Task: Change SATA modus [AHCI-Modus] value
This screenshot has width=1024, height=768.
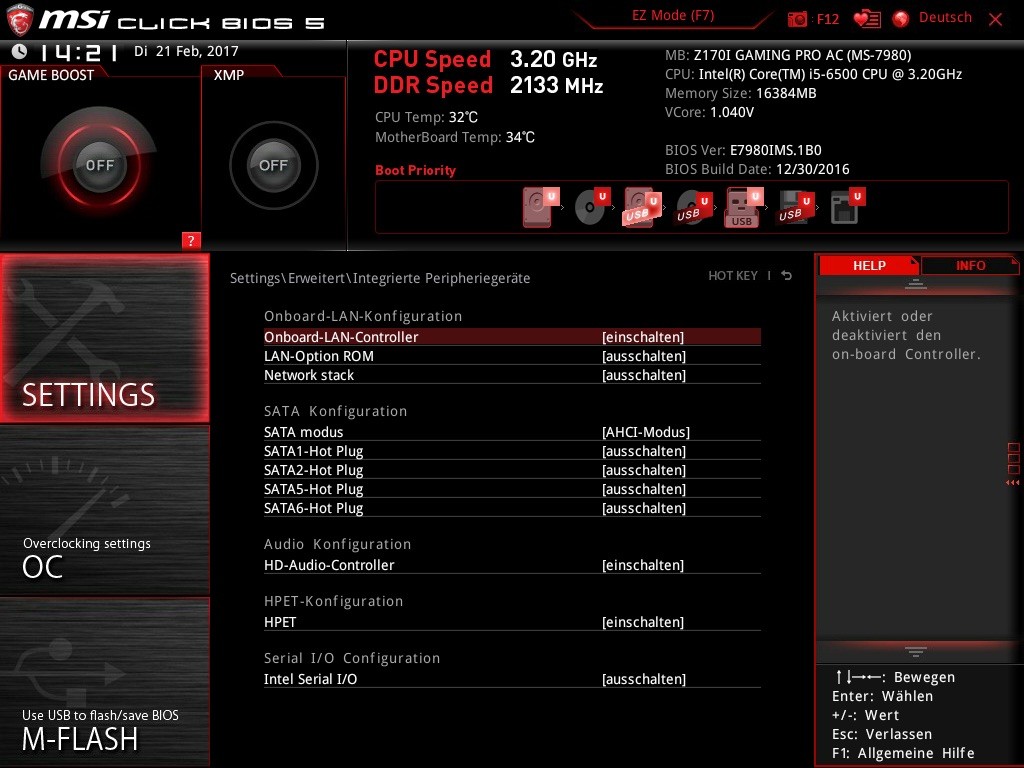Action: 646,432
